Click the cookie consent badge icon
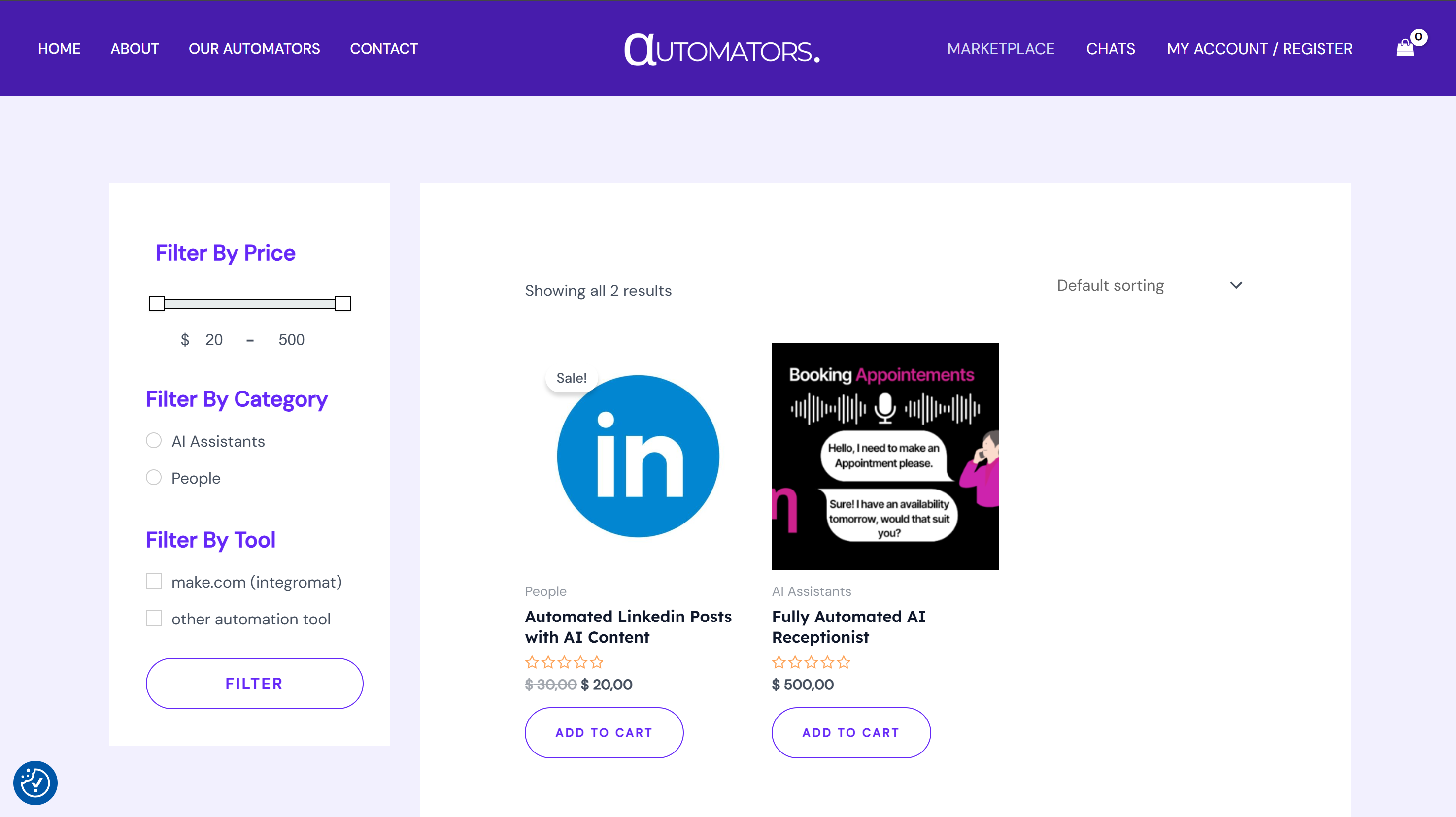 point(35,783)
